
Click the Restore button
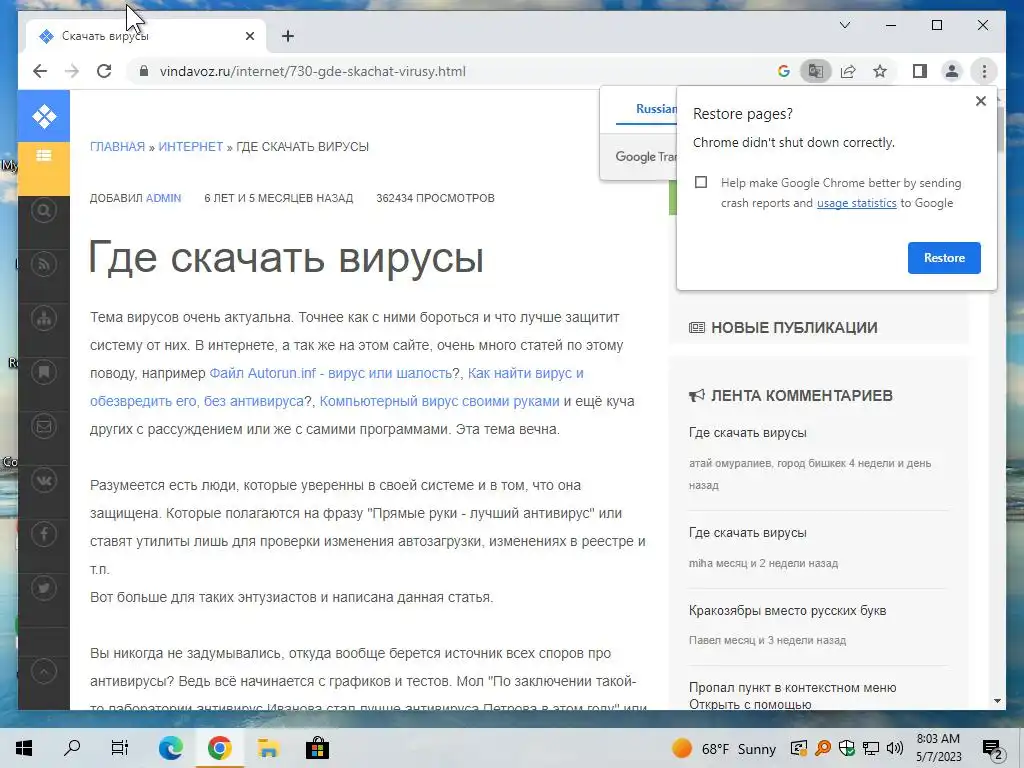(x=944, y=258)
